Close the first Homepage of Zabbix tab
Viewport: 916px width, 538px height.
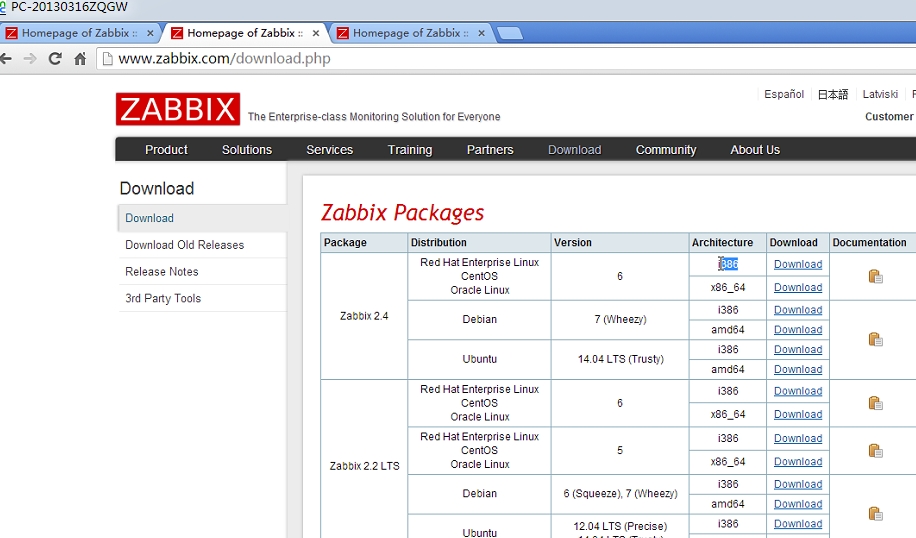(x=150, y=33)
